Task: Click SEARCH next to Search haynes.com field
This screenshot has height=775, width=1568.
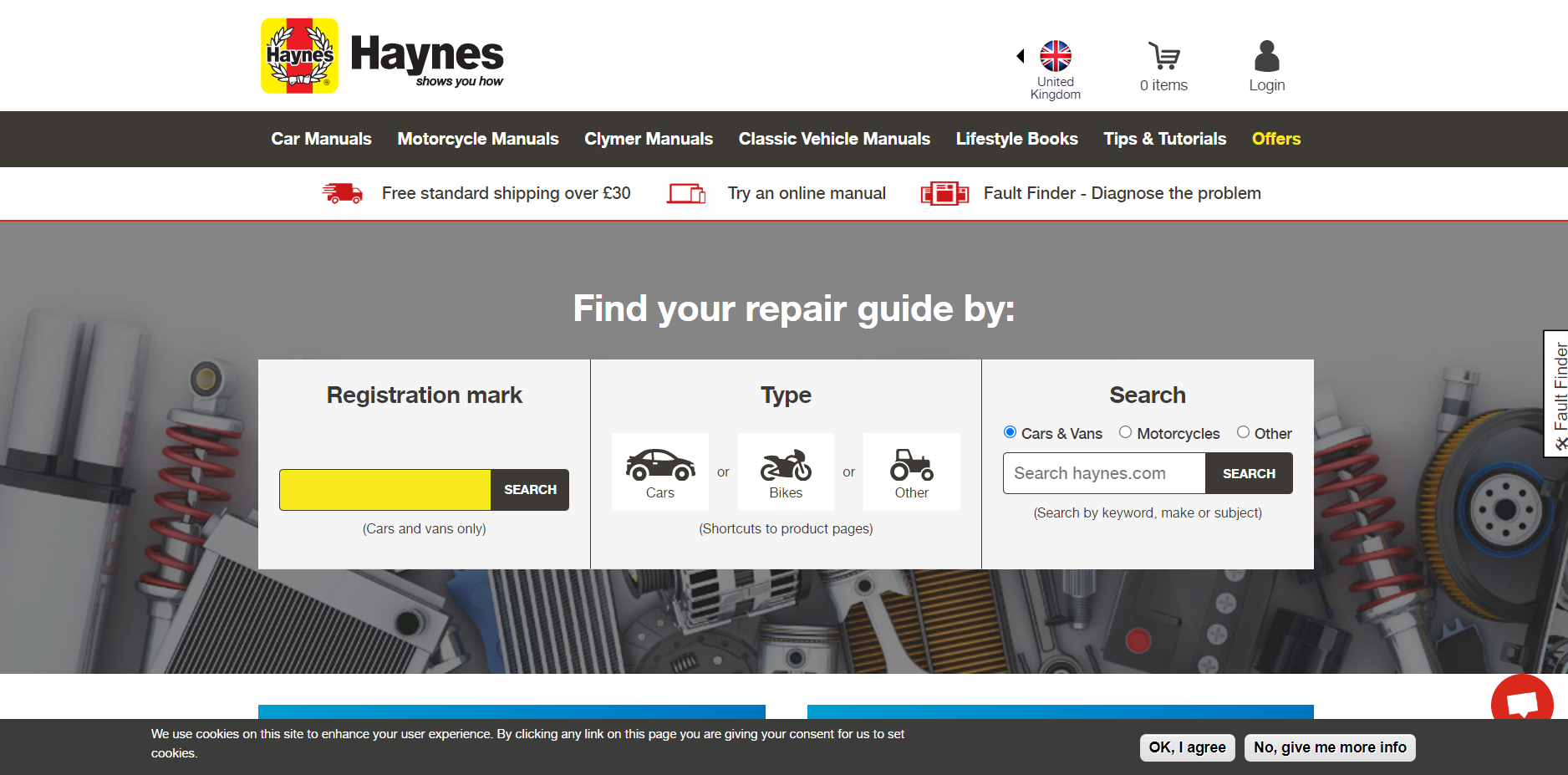Action: pos(1249,473)
